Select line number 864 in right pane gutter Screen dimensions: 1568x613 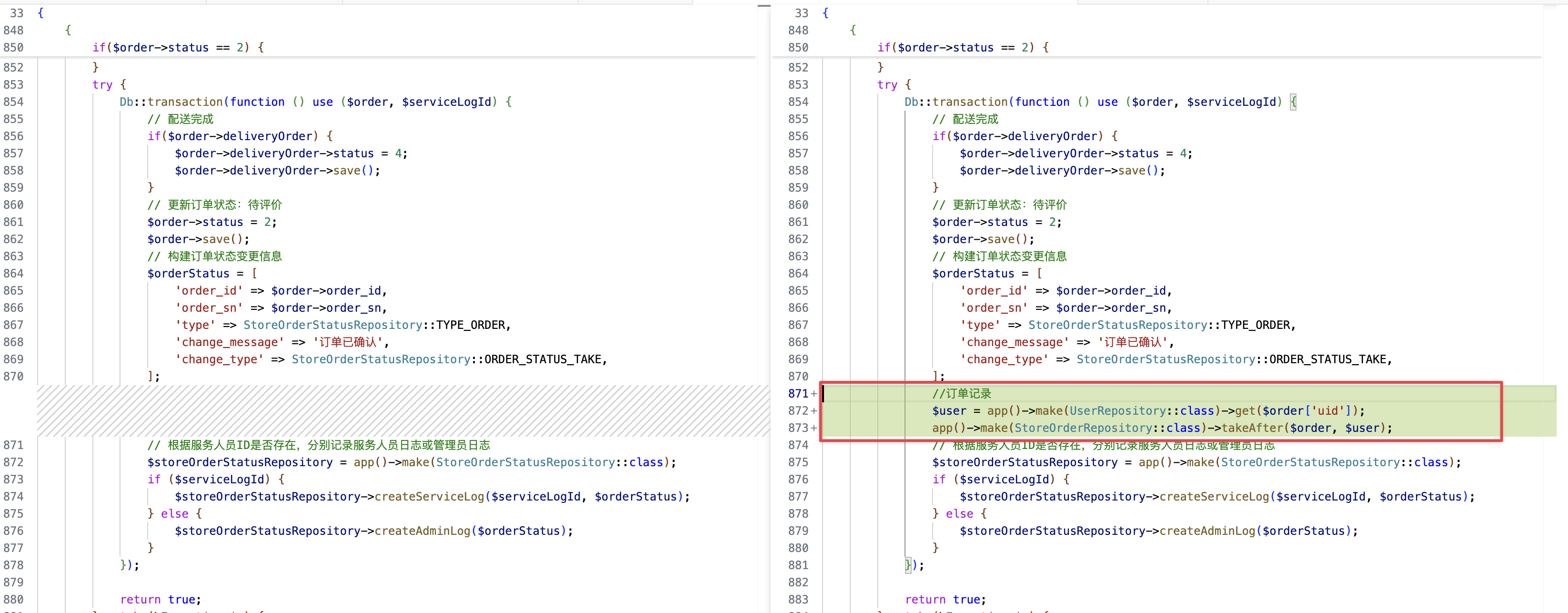click(798, 274)
